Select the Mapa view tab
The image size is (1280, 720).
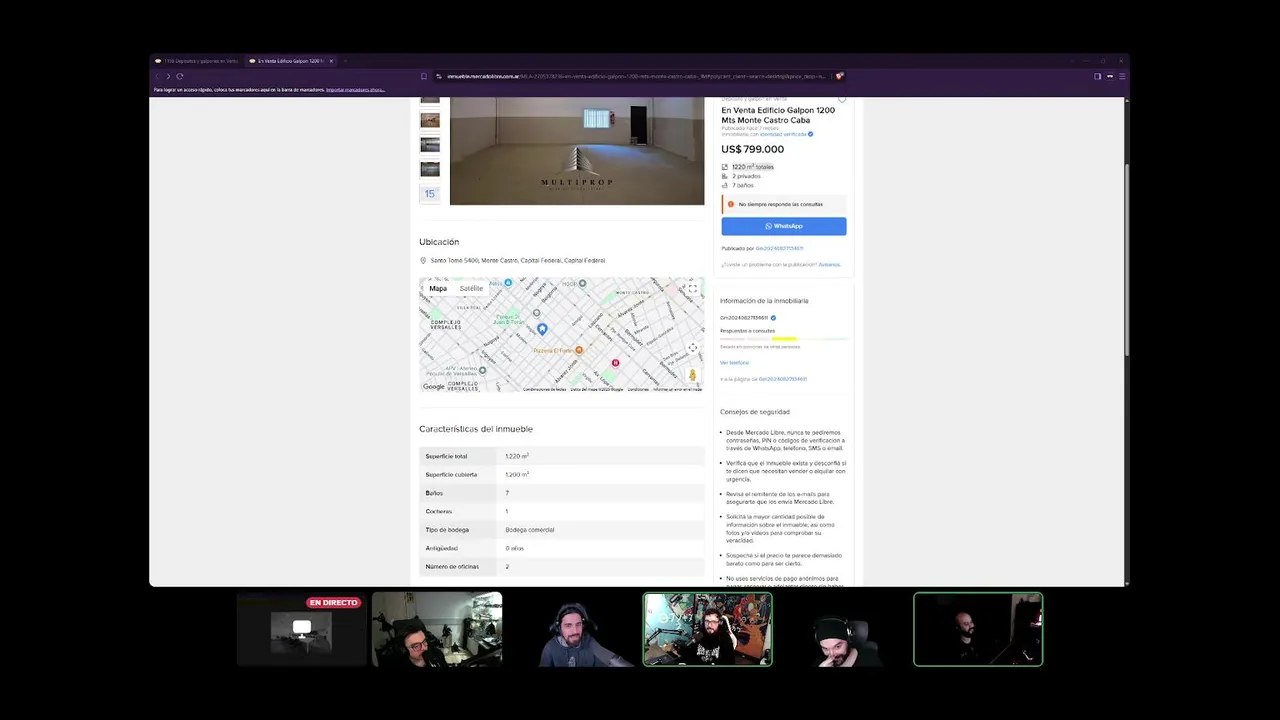pos(438,288)
